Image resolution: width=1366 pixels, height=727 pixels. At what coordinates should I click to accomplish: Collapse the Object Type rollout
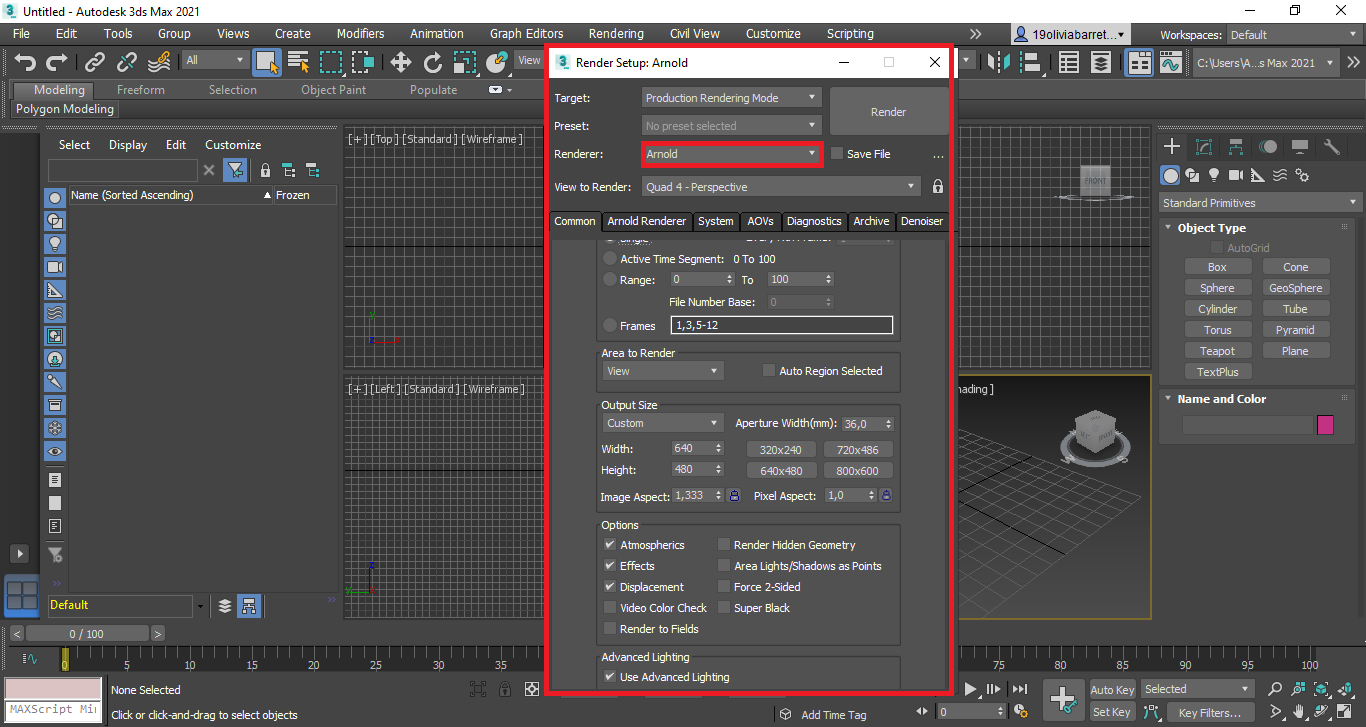[x=1210, y=228]
